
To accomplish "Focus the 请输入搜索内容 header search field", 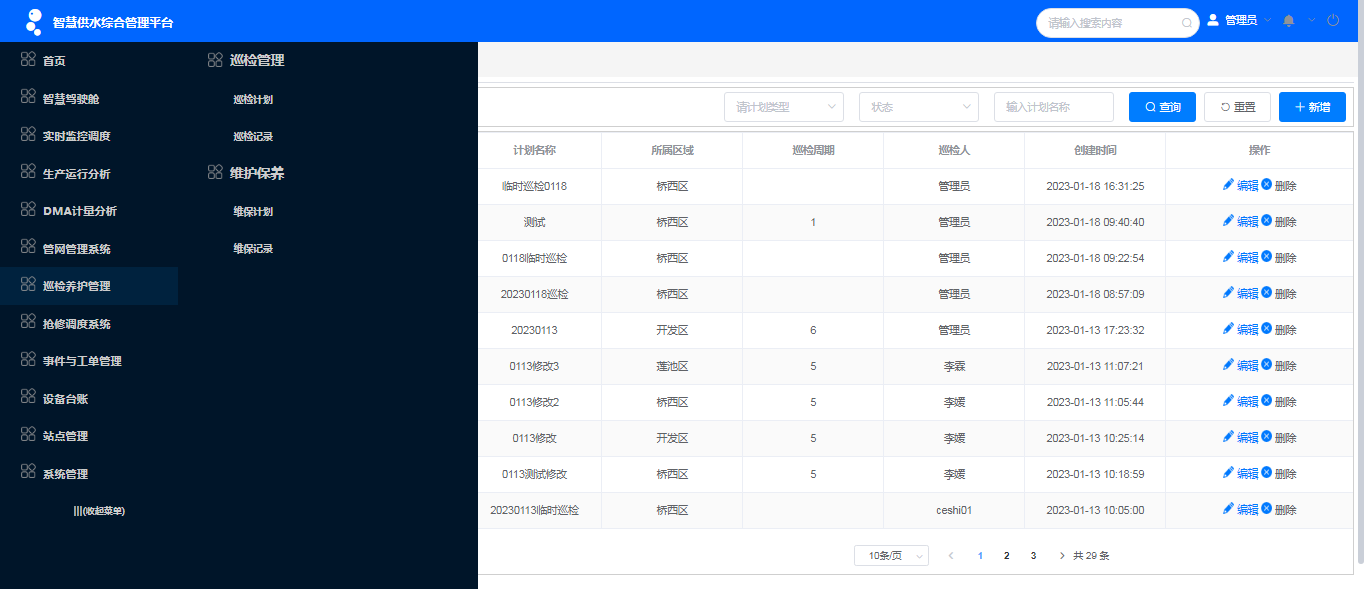I will tap(1117, 22).
